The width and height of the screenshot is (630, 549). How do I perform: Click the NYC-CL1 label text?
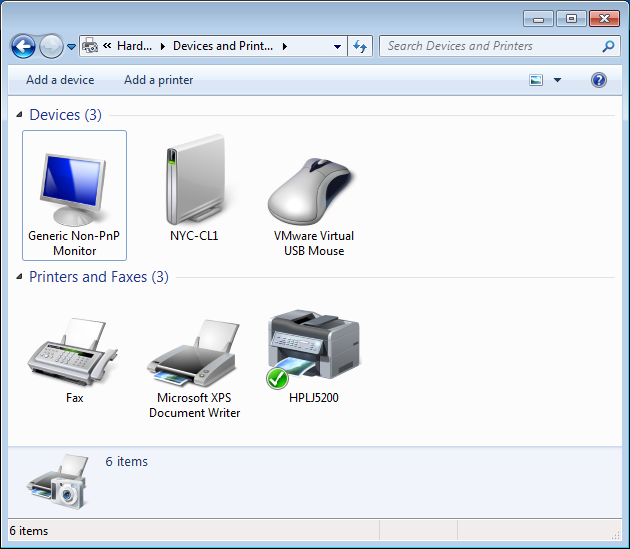click(x=194, y=236)
